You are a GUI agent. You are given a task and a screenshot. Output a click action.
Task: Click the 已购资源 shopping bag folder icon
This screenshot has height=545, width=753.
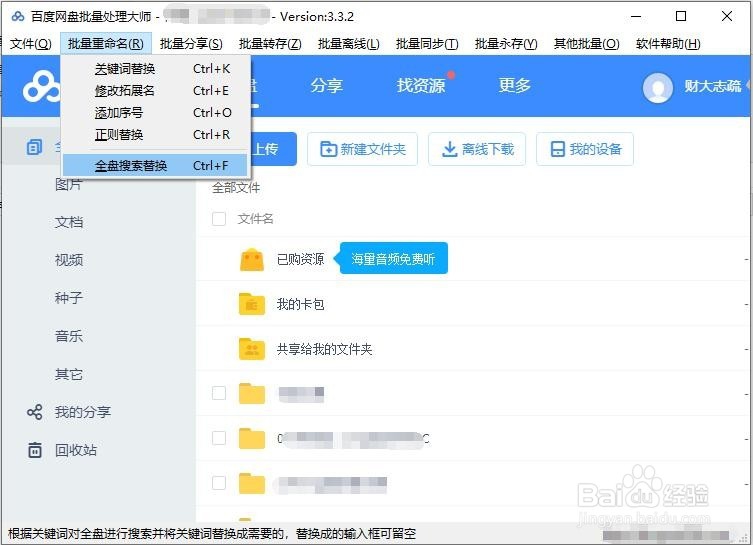[x=252, y=260]
